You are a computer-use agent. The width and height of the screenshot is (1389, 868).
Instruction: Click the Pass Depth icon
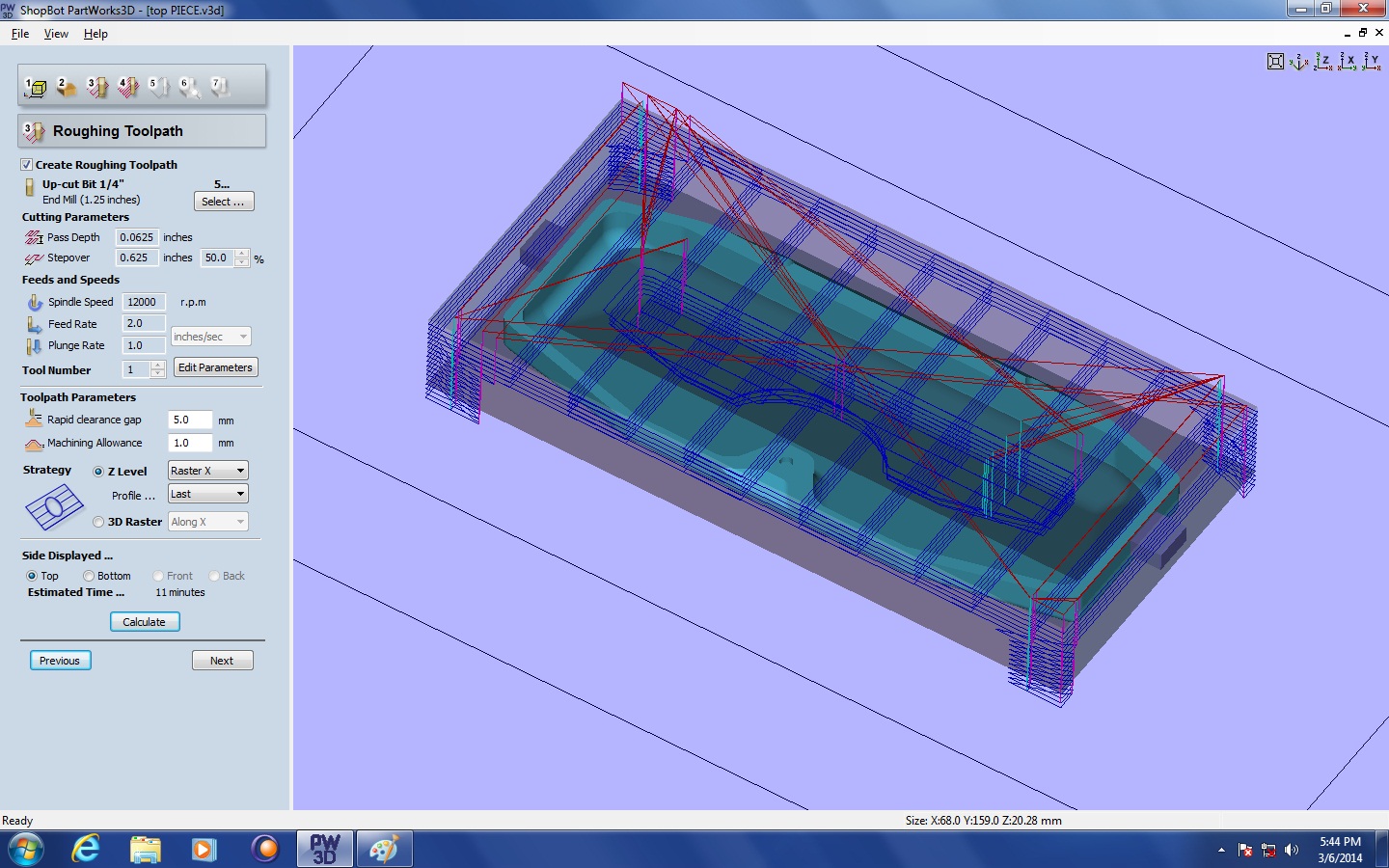(x=34, y=237)
